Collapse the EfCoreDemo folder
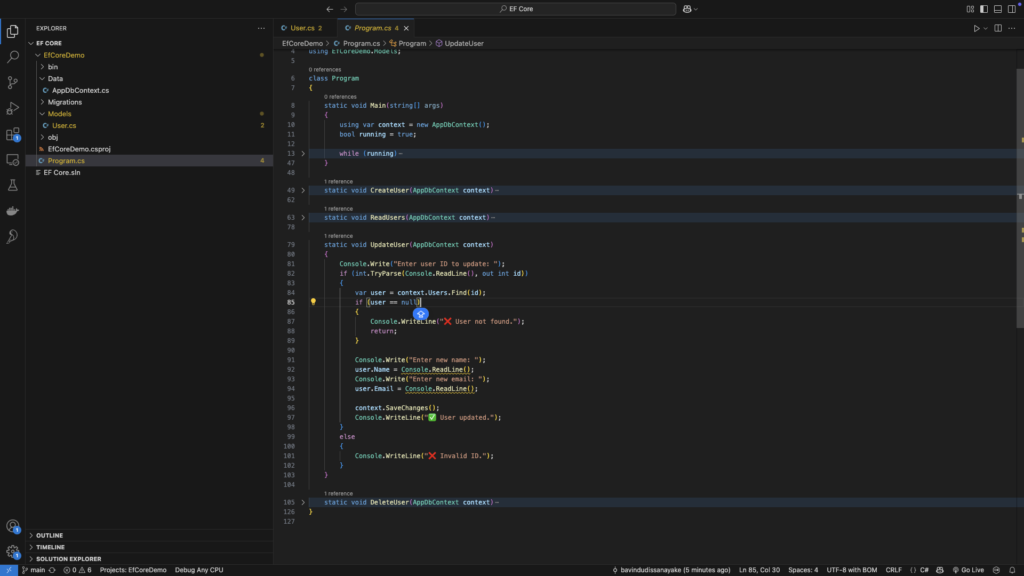The height and width of the screenshot is (576, 1024). coord(38,55)
